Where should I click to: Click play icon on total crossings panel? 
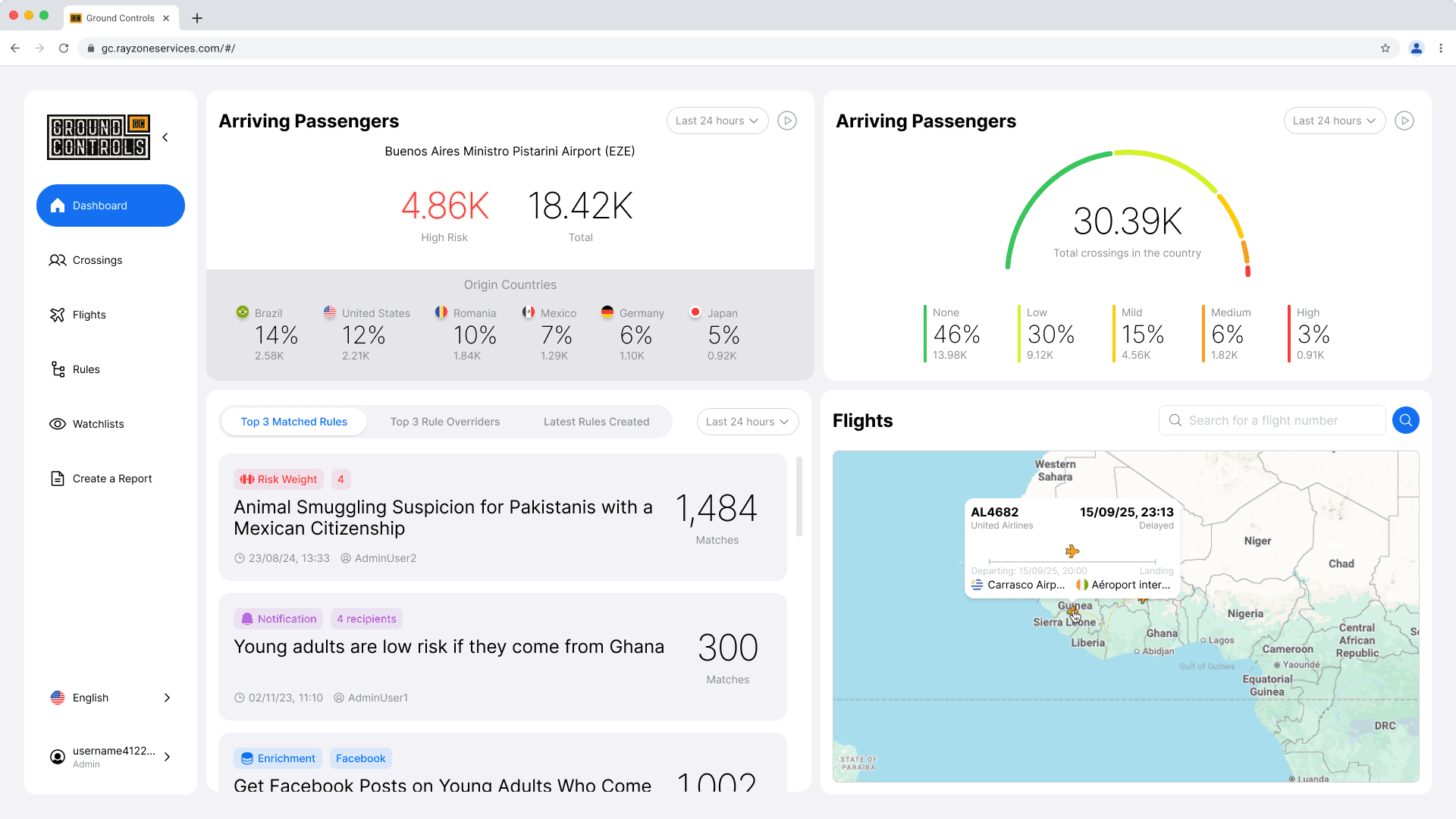(1404, 121)
